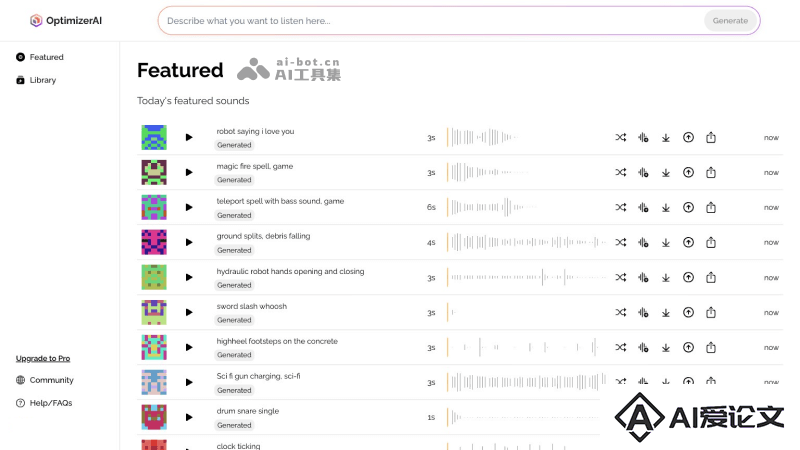Download the 'teleport spell with bass sound' clip
The width and height of the screenshot is (800, 450).
666,208
